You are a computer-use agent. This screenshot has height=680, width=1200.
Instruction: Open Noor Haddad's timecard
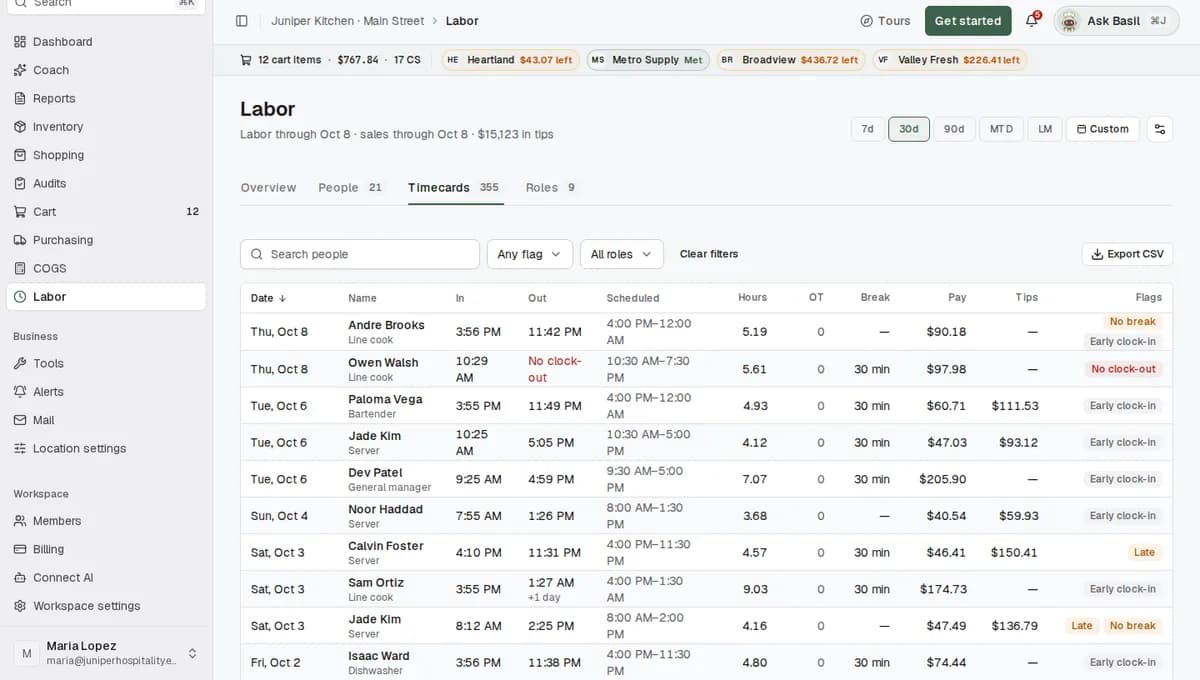tap(706, 516)
